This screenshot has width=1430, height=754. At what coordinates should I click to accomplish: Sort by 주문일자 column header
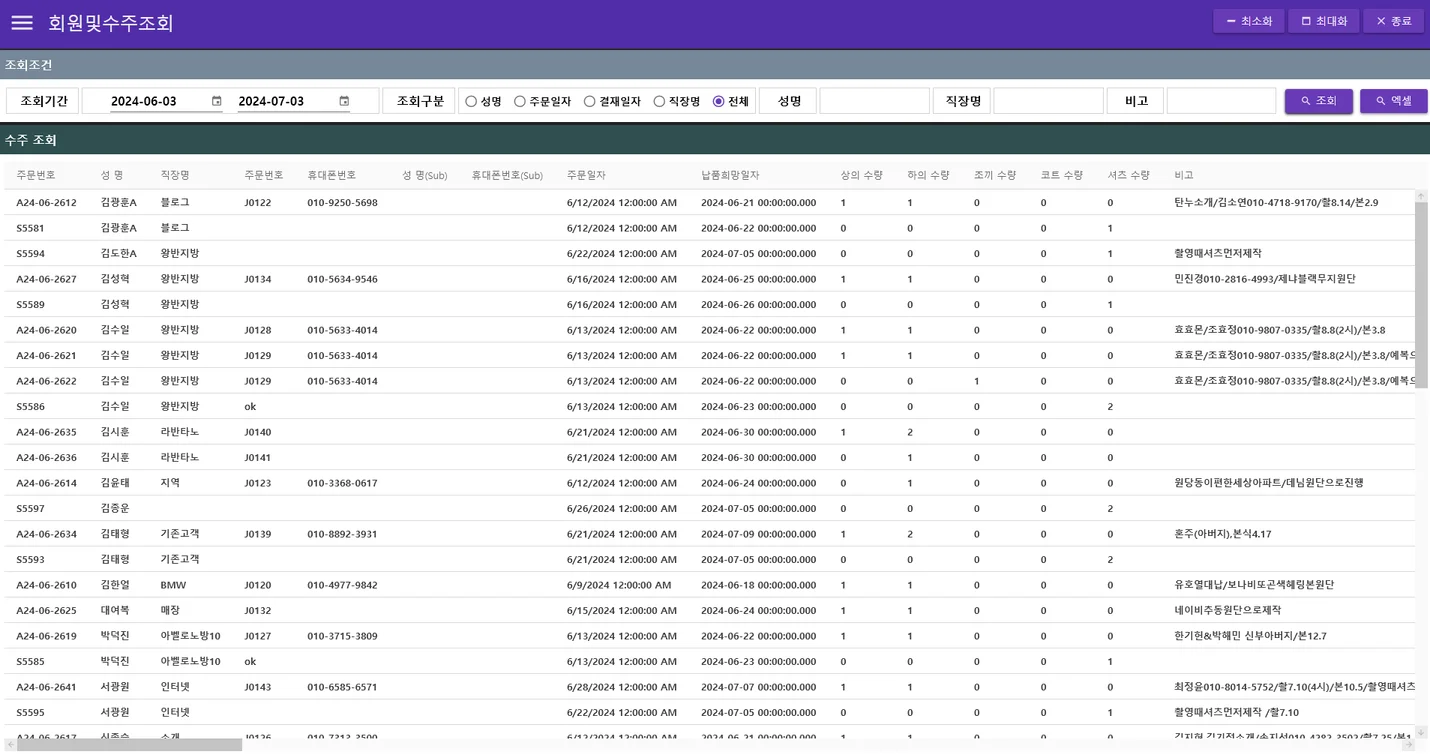[586, 175]
